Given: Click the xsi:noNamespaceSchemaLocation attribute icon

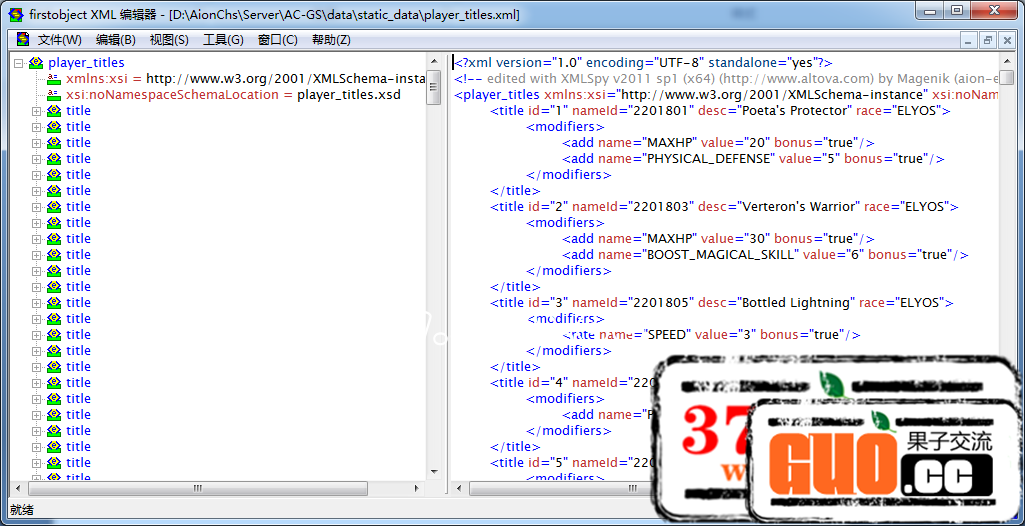Looking at the screenshot, I should [x=54, y=95].
